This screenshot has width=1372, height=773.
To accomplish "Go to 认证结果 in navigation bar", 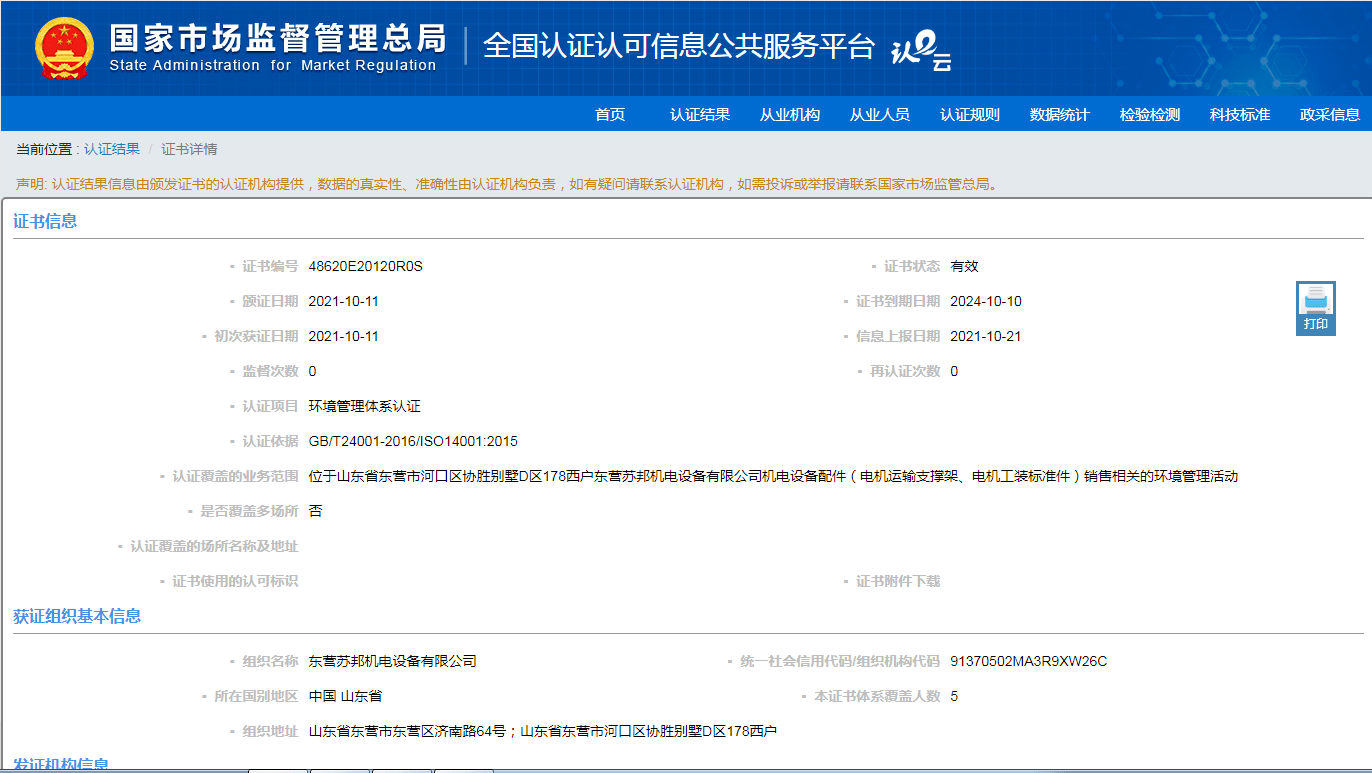I will (700, 114).
